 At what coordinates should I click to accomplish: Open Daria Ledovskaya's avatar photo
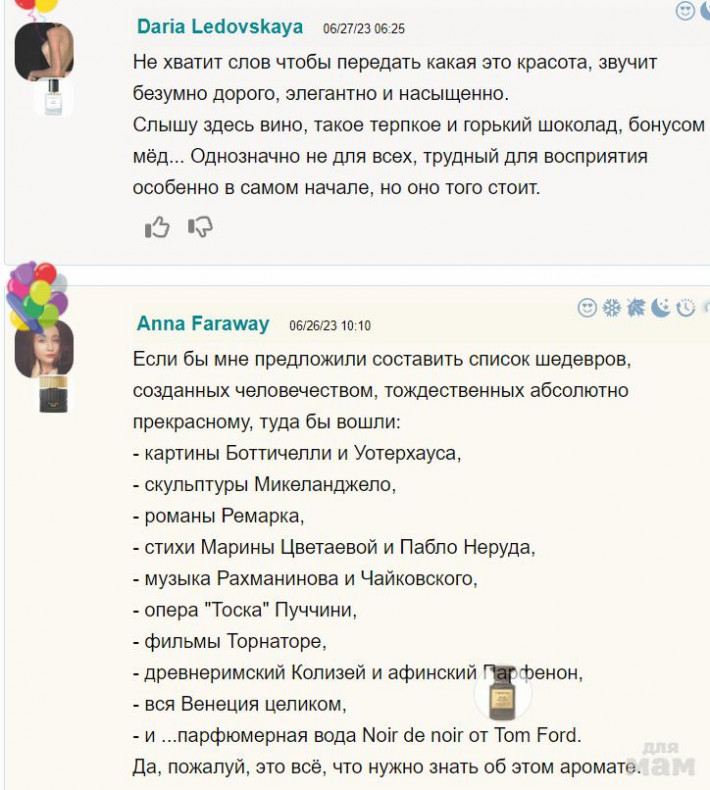point(43,51)
